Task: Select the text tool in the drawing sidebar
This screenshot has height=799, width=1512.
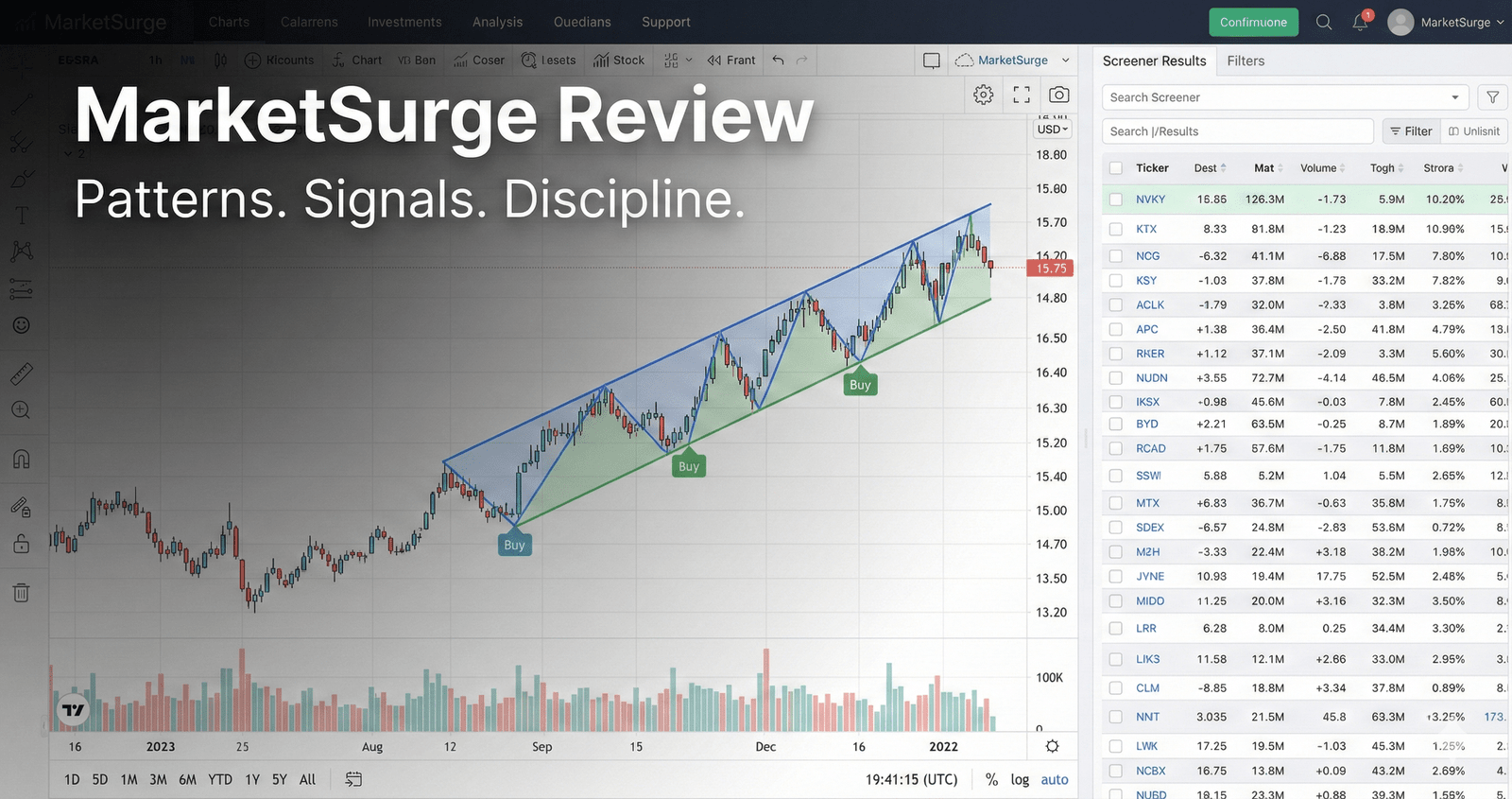Action: pos(21,216)
